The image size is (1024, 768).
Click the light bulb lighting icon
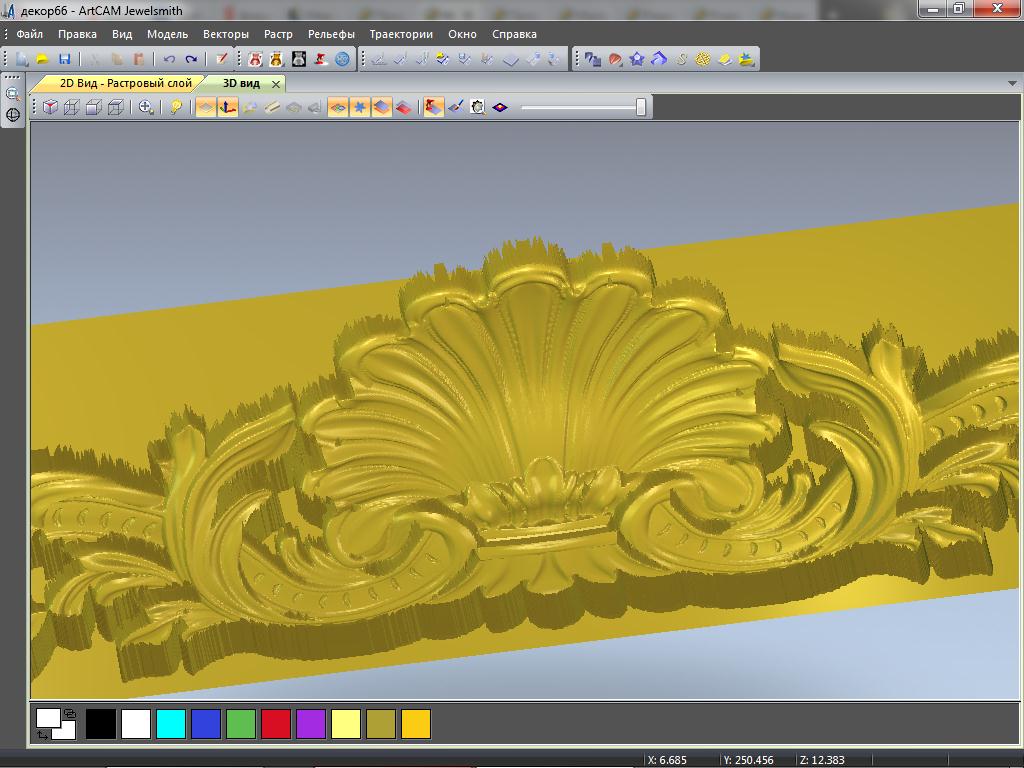pos(176,107)
